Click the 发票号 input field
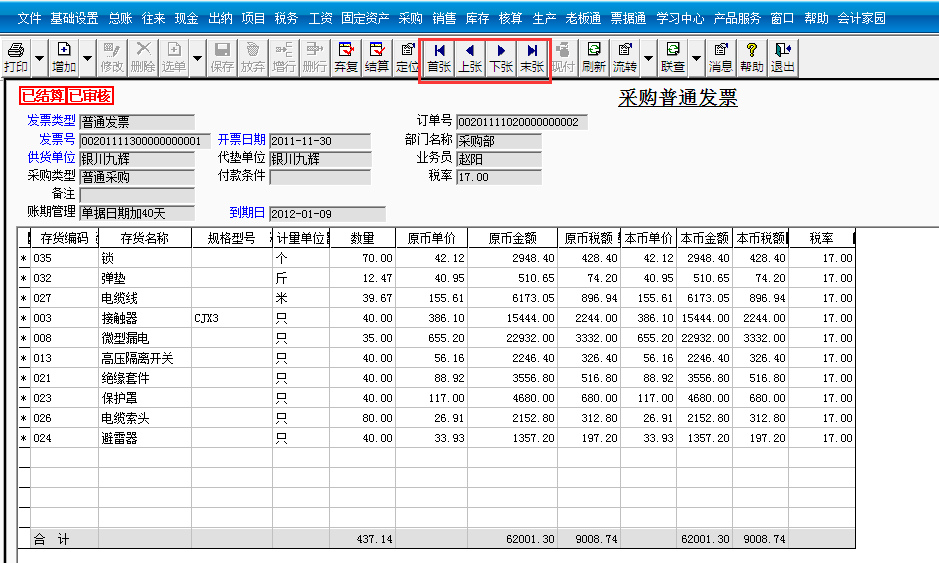Image resolution: width=939 pixels, height=563 pixels. click(x=146, y=141)
